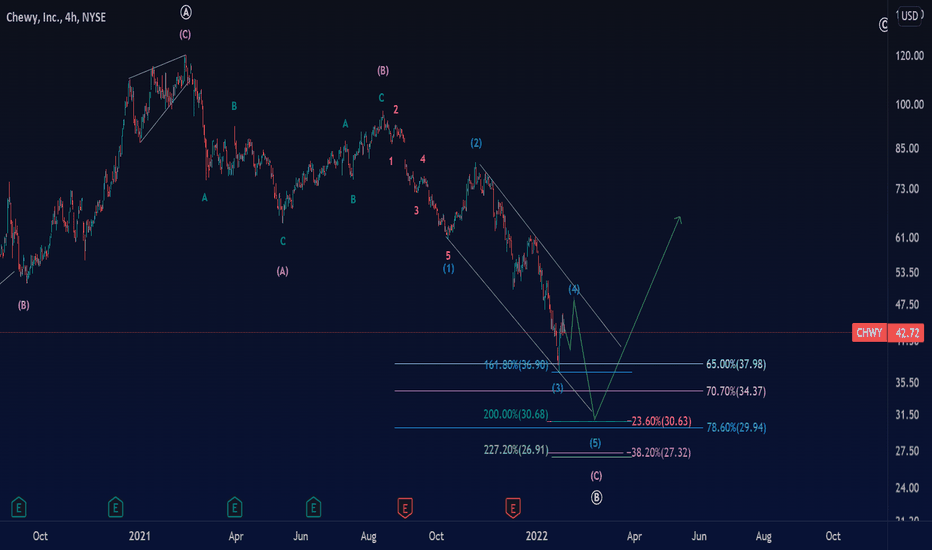The width and height of the screenshot is (932, 550).
Task: Select the blue (1) wave label
Action: click(448, 269)
